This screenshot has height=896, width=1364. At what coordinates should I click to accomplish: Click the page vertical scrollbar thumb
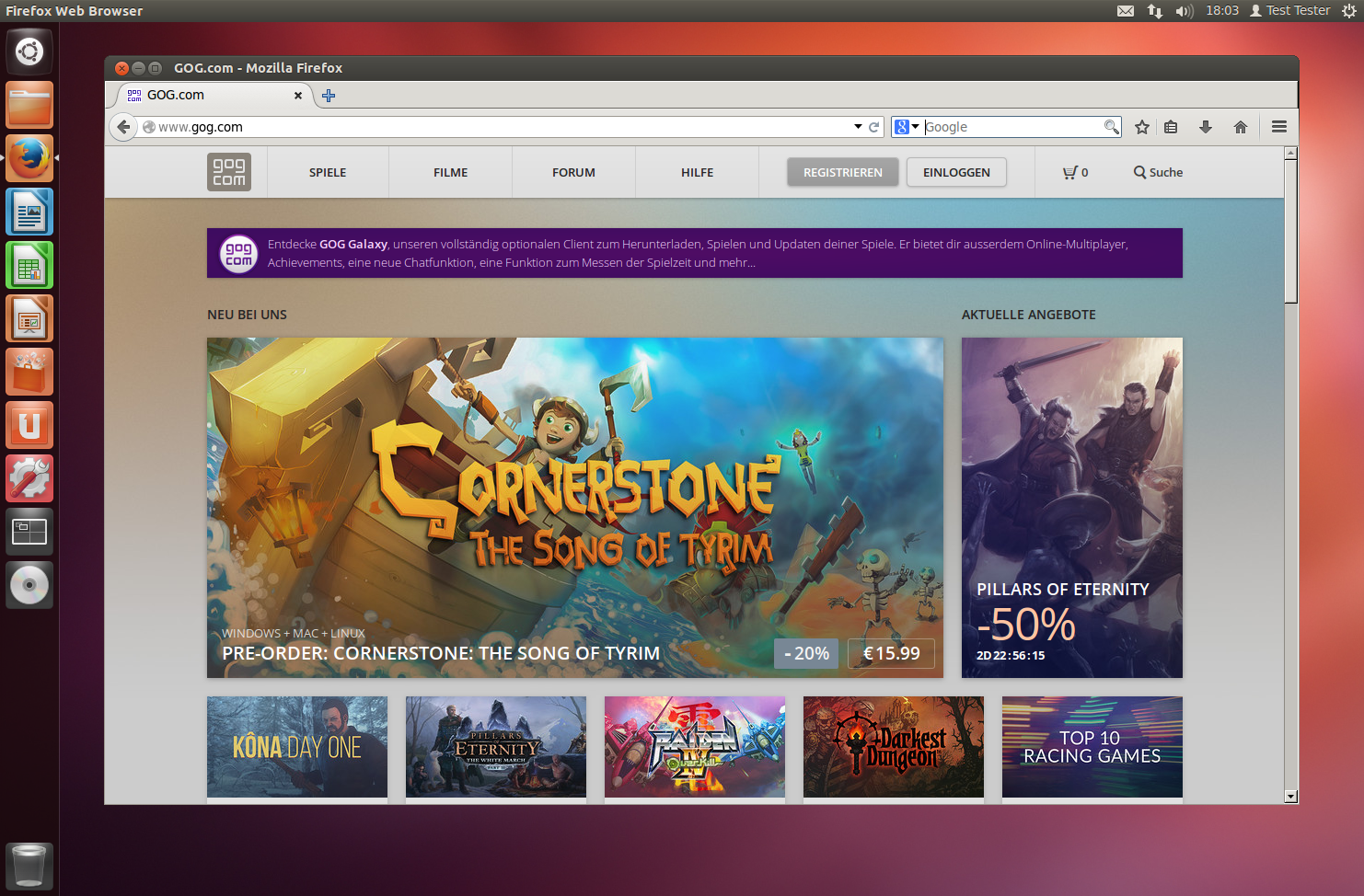point(1291,231)
